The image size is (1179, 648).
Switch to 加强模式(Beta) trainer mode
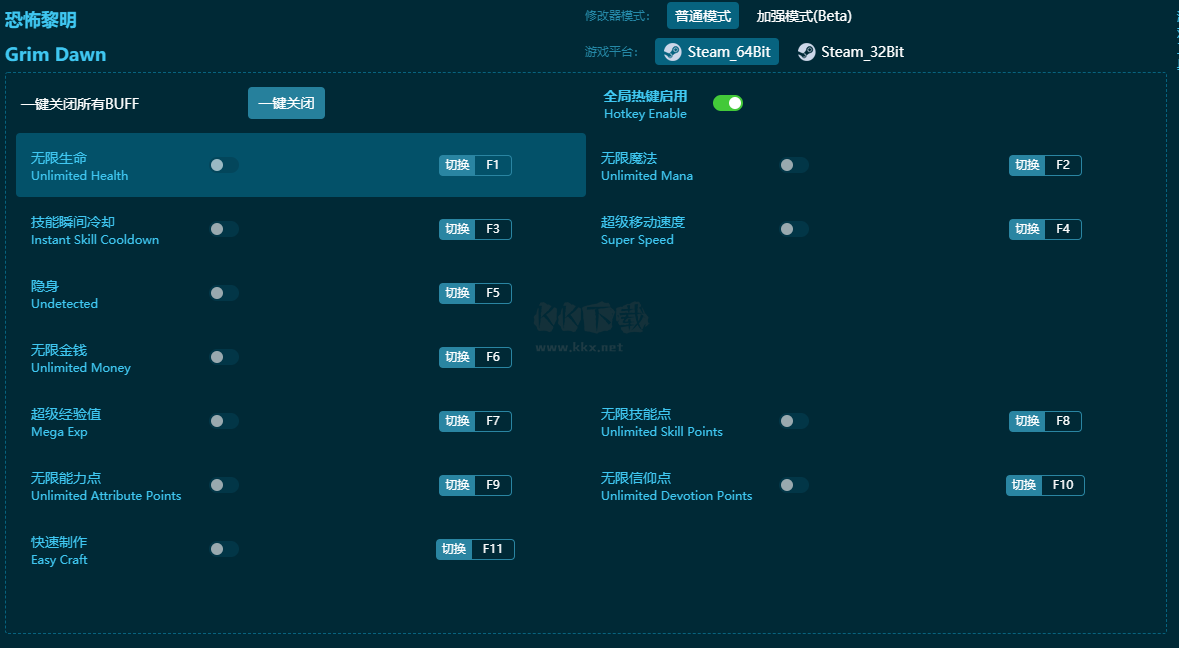click(x=804, y=16)
